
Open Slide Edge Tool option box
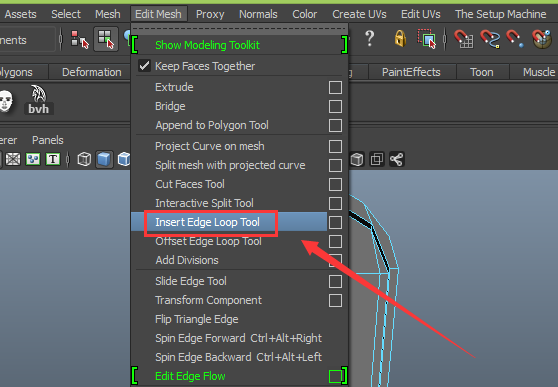coord(335,281)
